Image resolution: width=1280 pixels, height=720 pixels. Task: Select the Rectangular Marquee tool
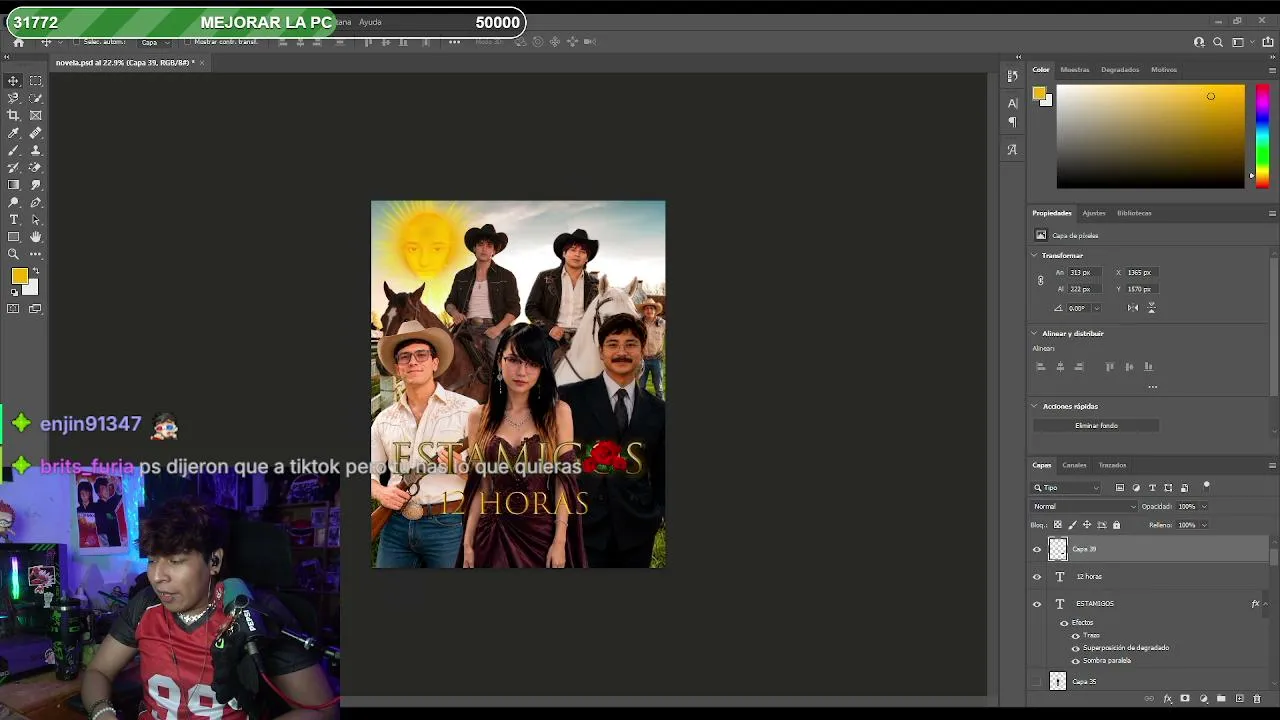[x=36, y=81]
